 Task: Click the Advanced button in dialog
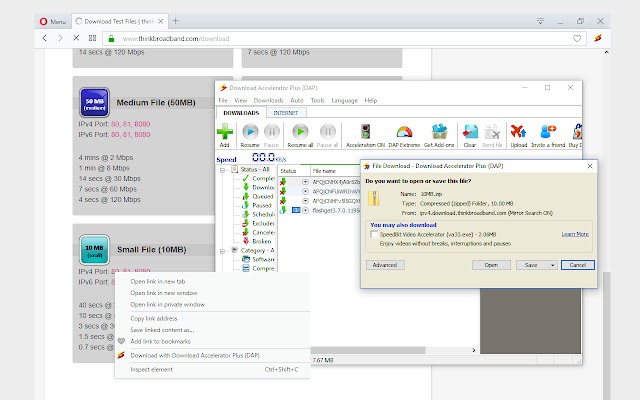(x=385, y=265)
